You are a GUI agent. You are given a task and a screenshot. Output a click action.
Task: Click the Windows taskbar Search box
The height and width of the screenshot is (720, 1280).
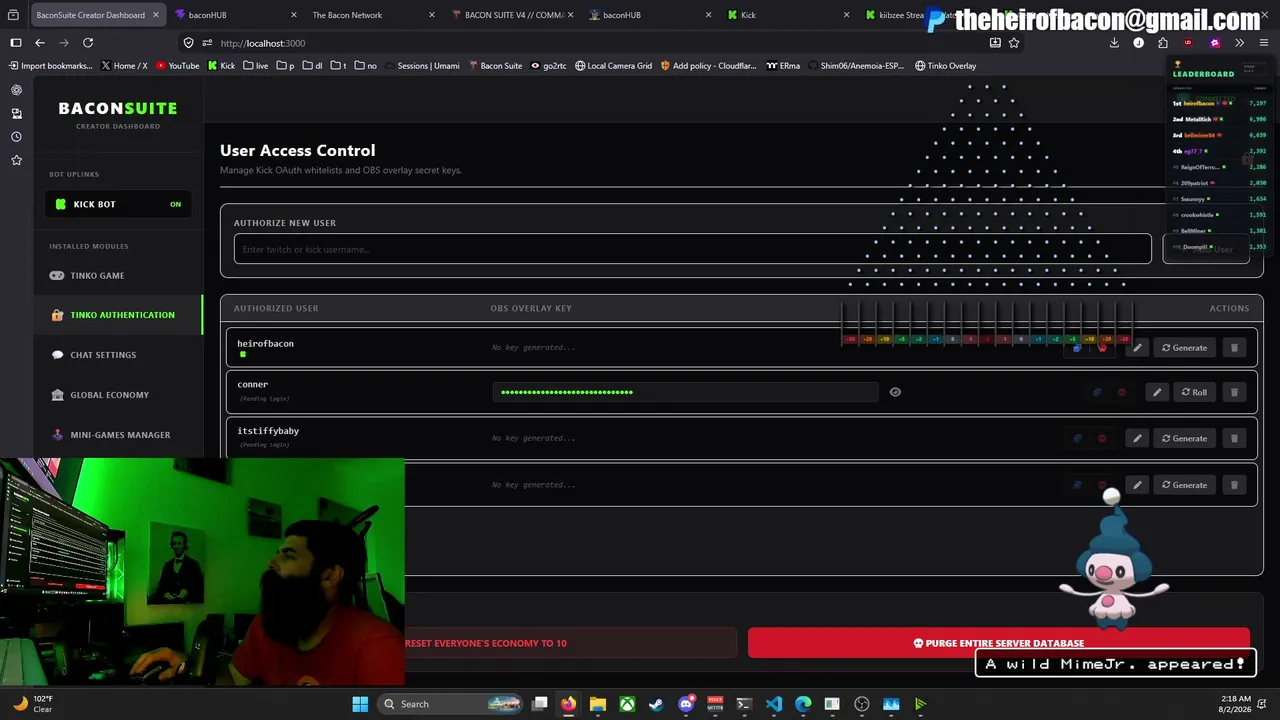coord(450,704)
